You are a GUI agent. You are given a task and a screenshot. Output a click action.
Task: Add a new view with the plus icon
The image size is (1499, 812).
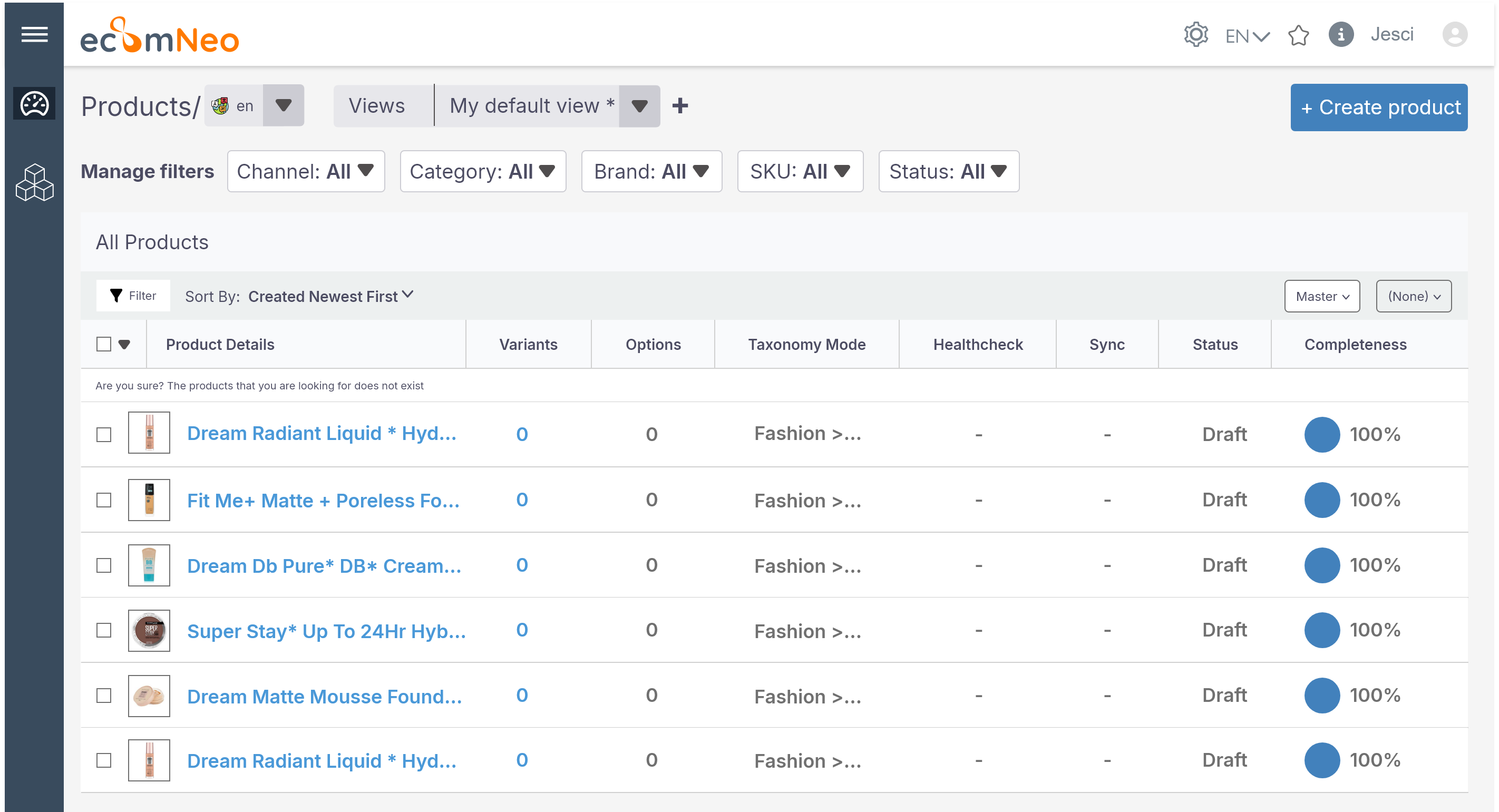point(680,106)
